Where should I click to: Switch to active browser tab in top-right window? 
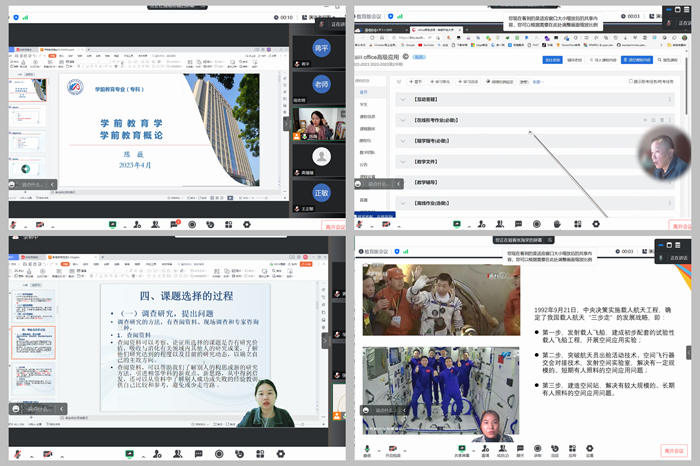[436, 30]
